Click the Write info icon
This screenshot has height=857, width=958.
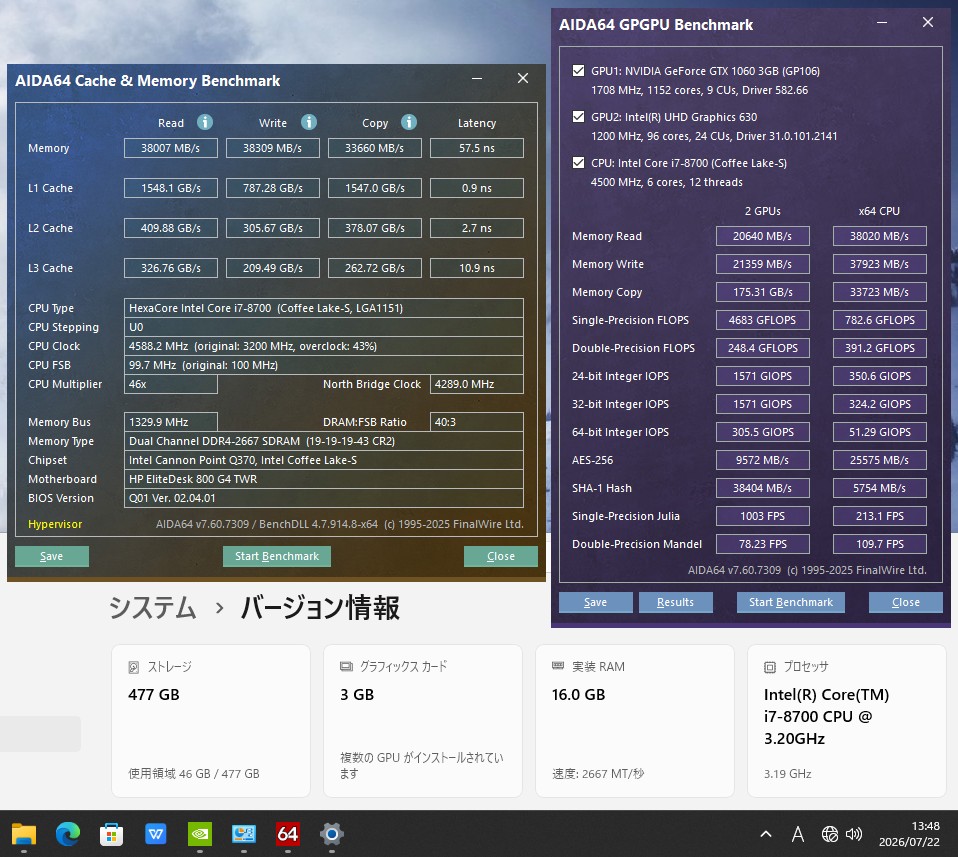[309, 122]
